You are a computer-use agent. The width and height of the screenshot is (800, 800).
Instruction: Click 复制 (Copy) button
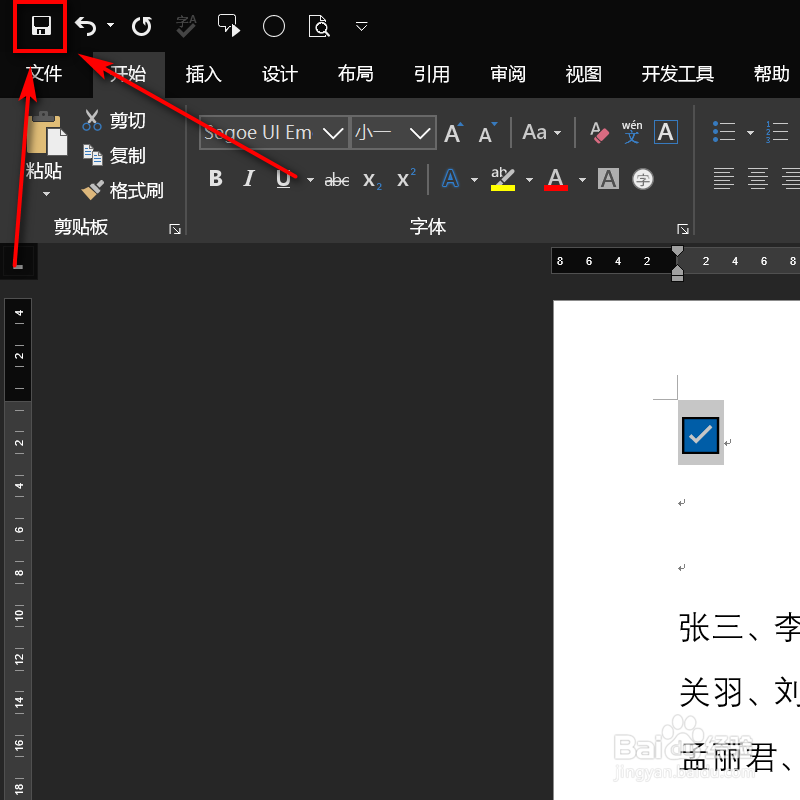(x=114, y=155)
